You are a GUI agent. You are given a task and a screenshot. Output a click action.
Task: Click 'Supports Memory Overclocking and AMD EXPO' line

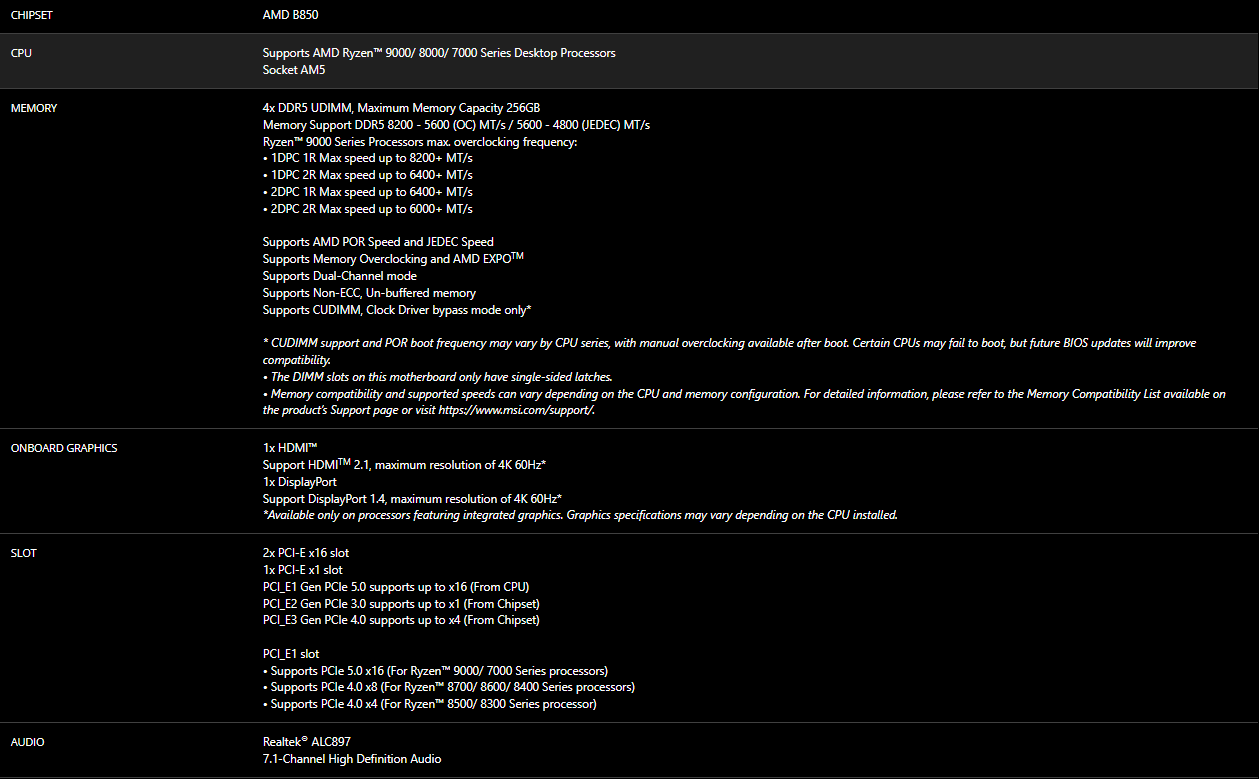point(393,259)
